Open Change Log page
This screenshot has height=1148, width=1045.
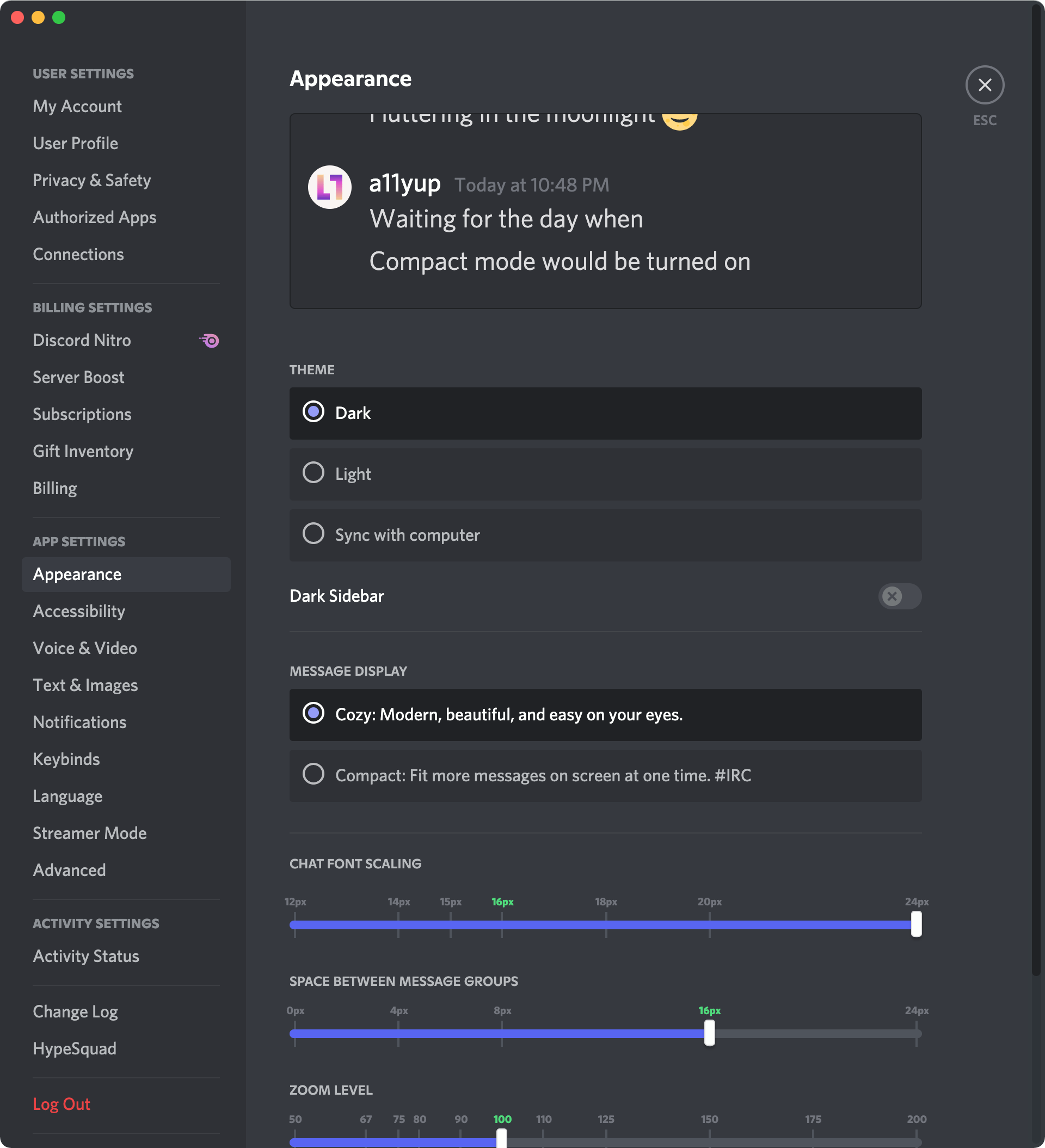75,1011
